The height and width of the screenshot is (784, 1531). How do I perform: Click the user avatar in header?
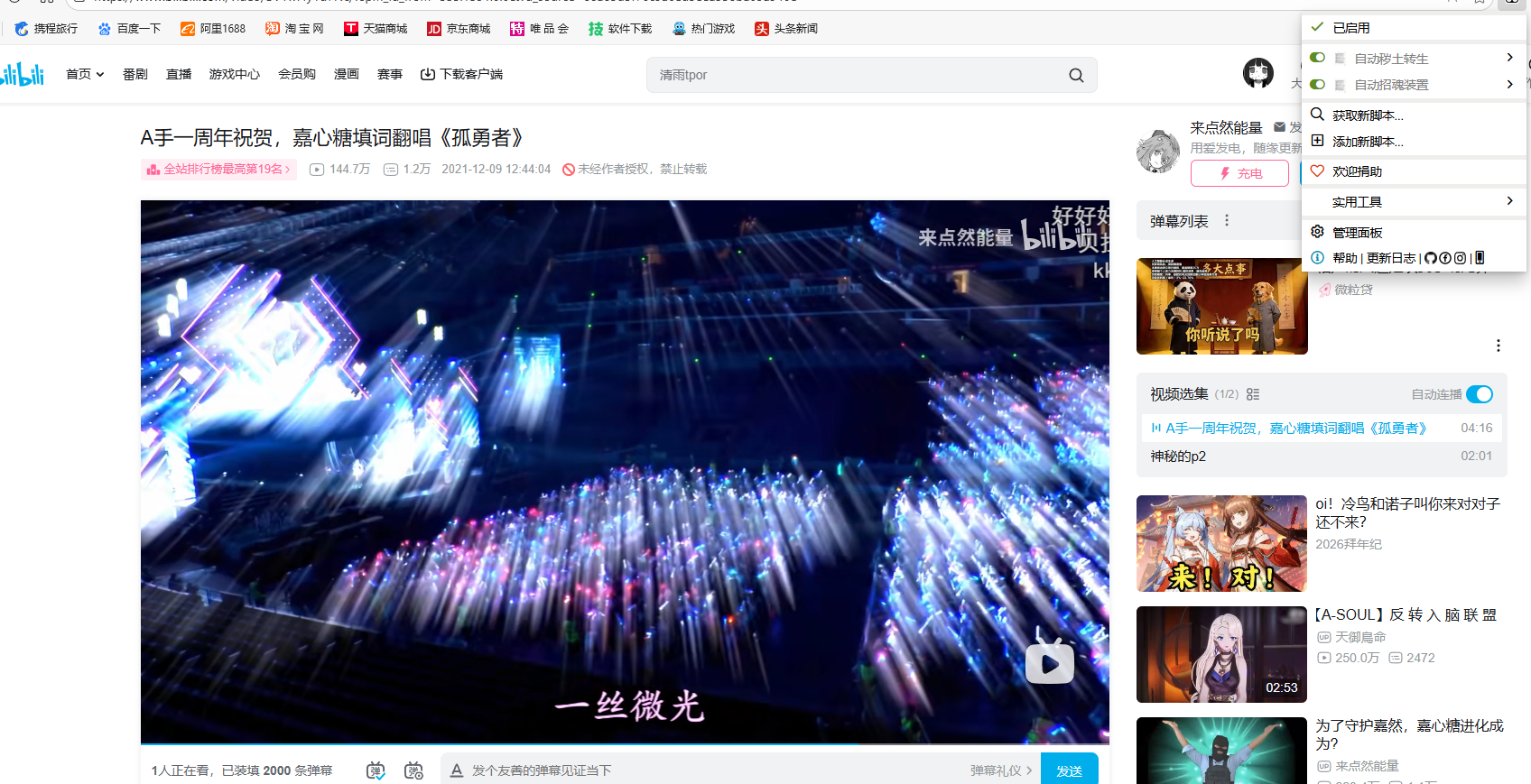1257,73
